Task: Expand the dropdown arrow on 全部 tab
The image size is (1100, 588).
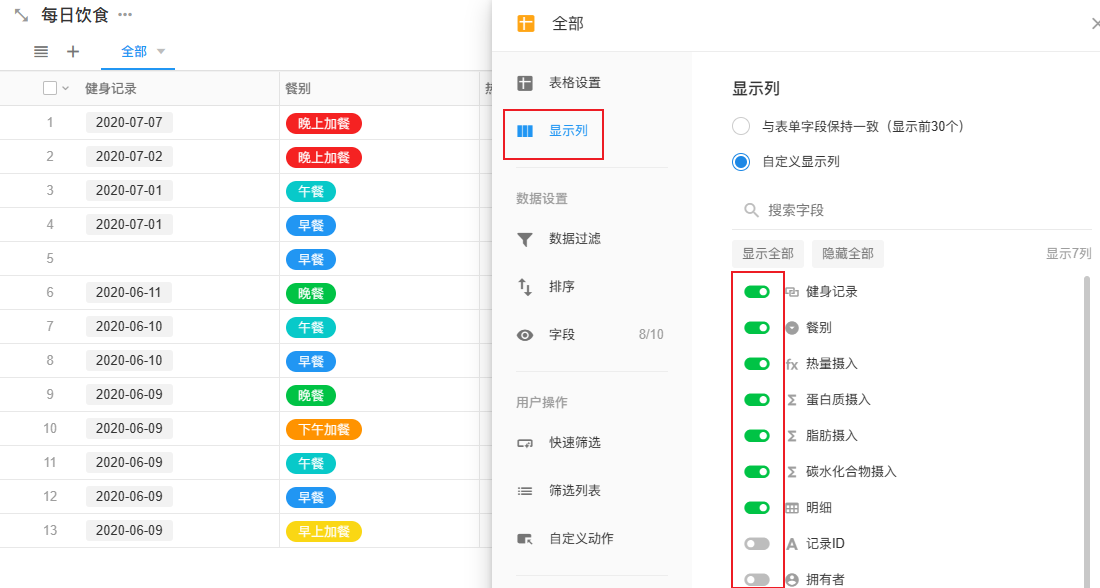Action: click(161, 51)
